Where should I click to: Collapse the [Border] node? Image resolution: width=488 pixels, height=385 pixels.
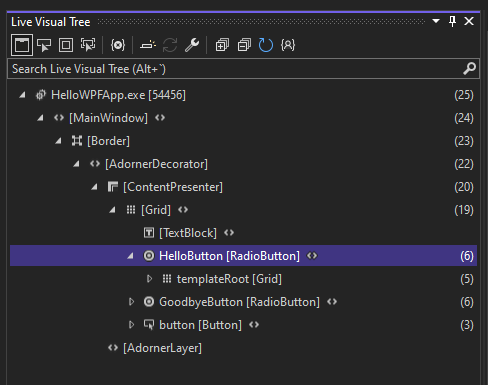pos(58,141)
